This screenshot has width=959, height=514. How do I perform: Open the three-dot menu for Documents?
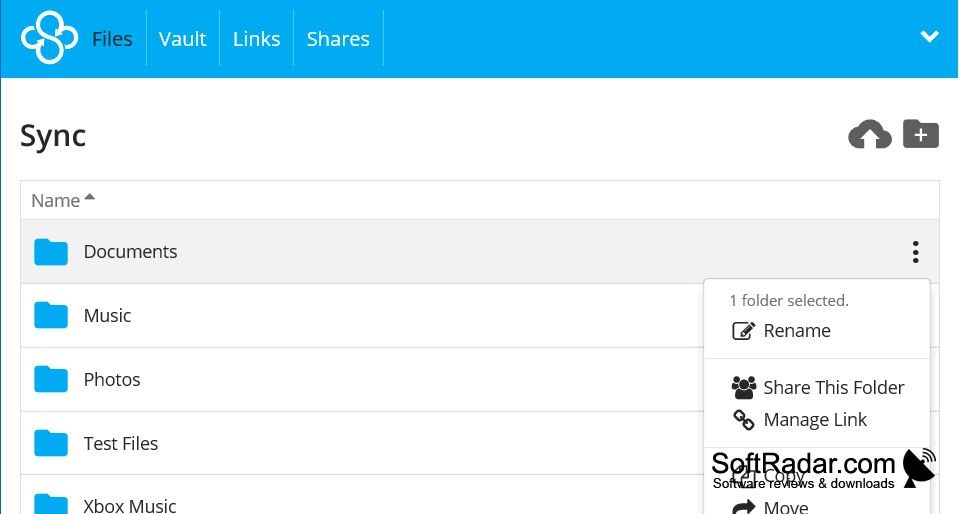point(915,252)
